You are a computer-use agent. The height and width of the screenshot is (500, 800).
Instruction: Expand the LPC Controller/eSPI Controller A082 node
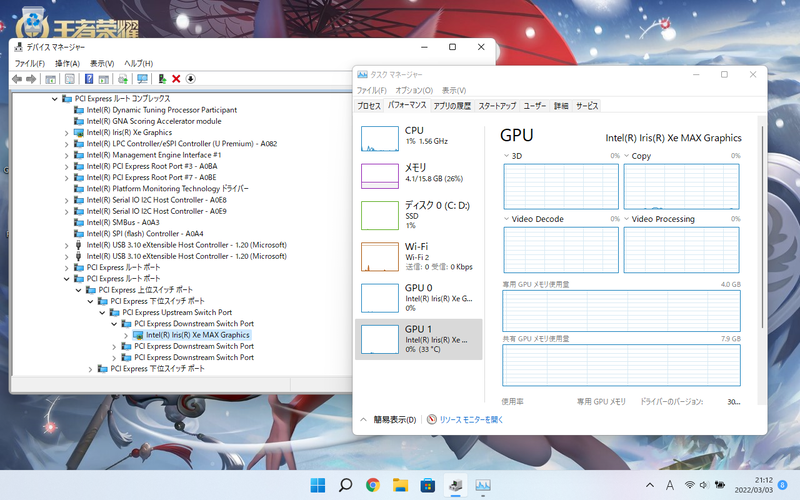tap(66, 144)
